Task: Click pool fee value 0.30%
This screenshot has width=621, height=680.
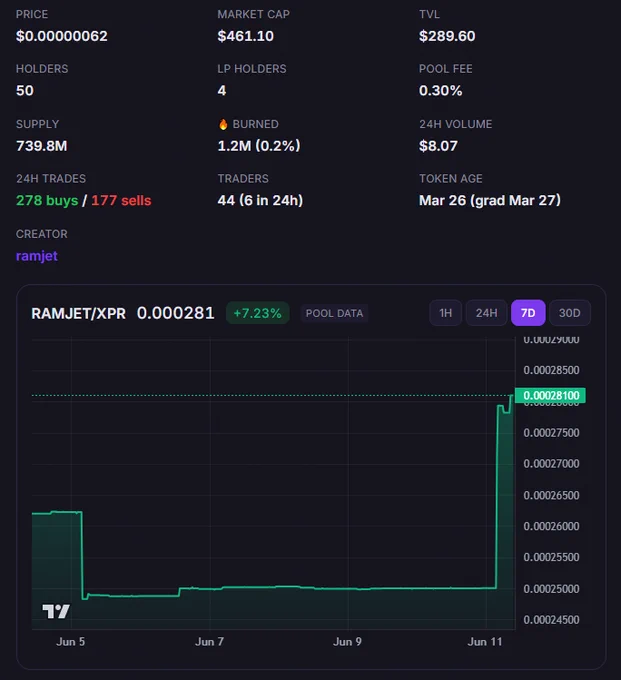Action: click(441, 91)
